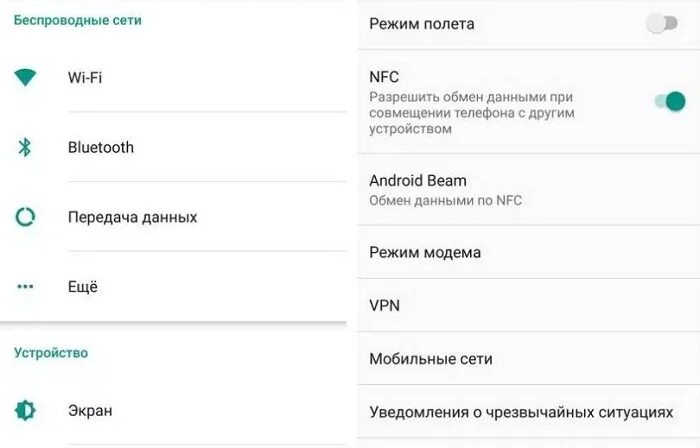
Task: Tap the Bluetooth symbol icon
Action: coord(25,147)
